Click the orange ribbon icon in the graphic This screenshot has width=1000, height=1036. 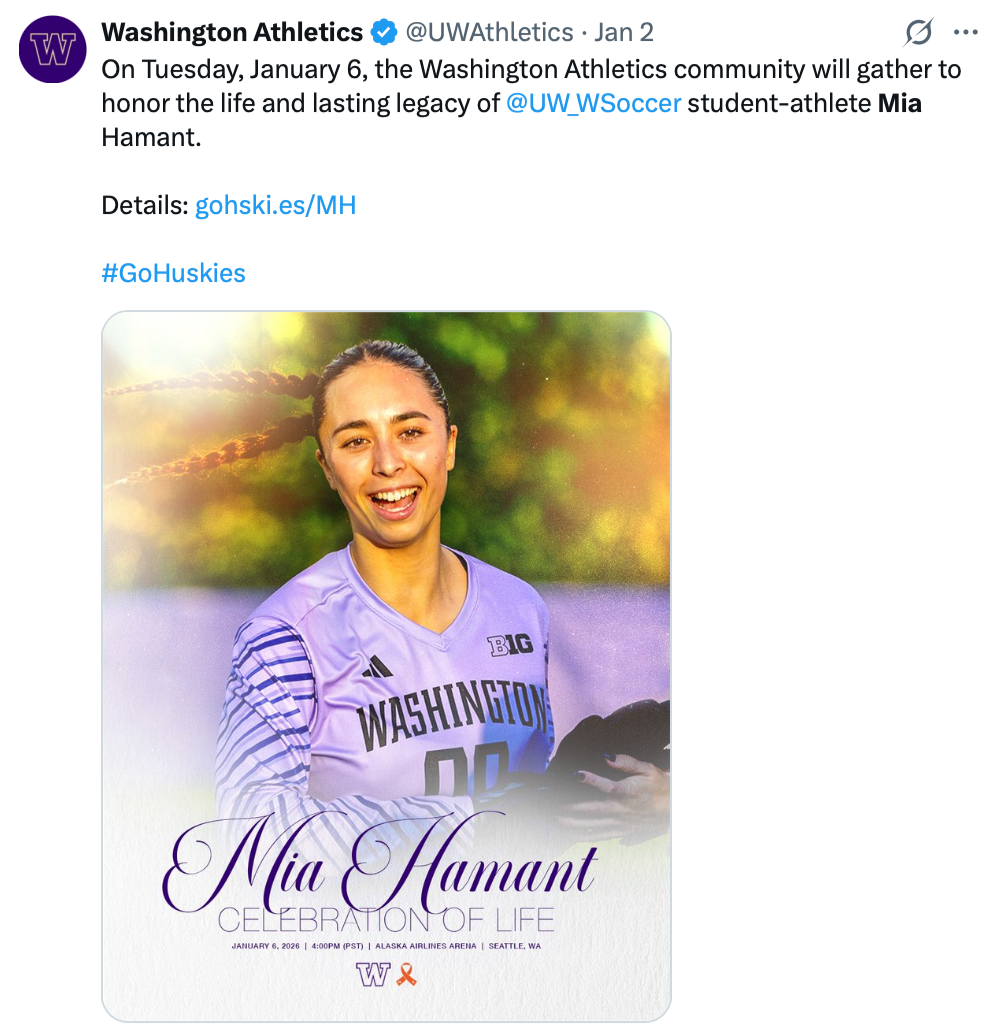[406, 973]
